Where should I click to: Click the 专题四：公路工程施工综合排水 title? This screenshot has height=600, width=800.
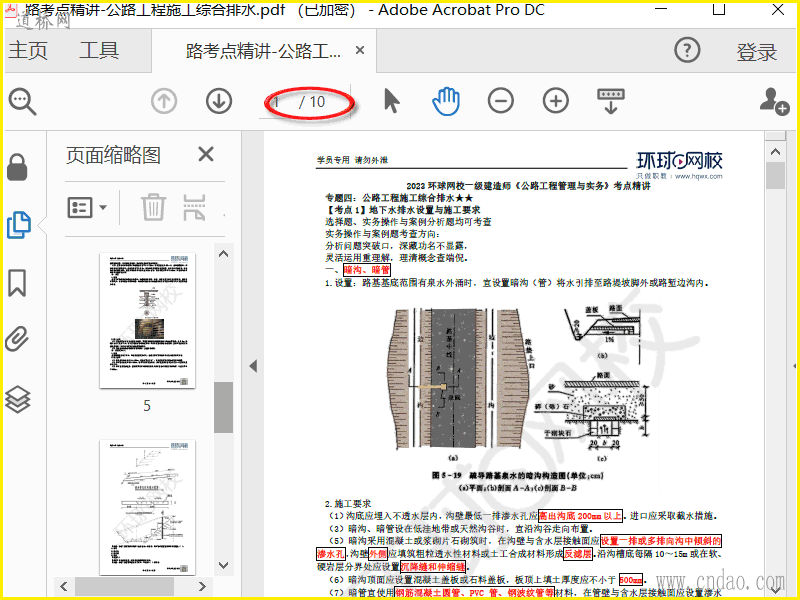(399, 197)
